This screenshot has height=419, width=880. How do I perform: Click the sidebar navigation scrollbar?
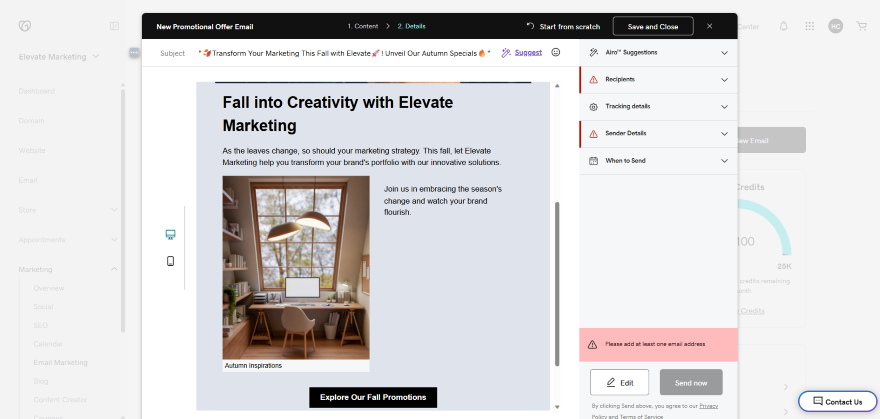123,210
